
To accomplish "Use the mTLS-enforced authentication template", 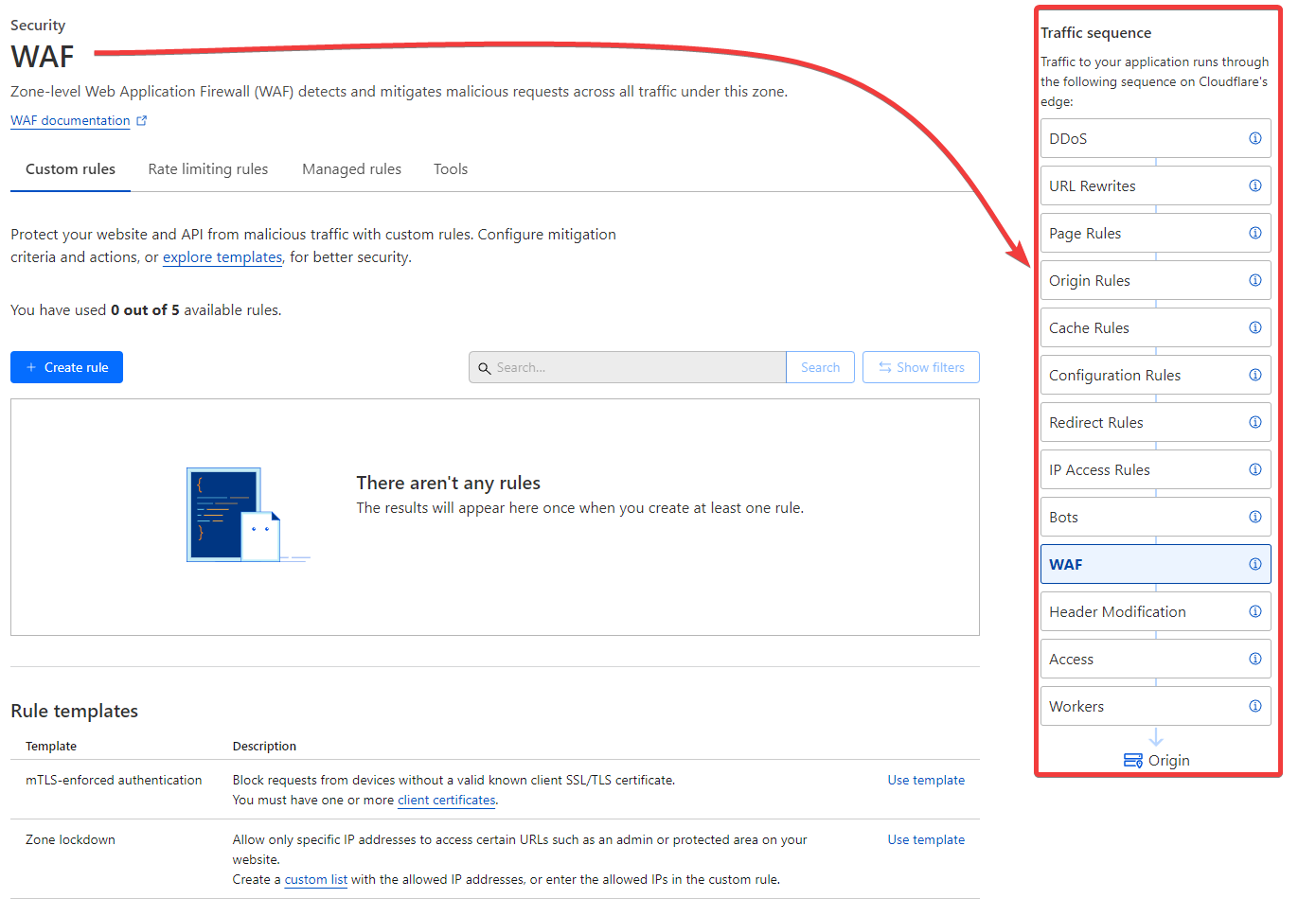I will pos(926,780).
